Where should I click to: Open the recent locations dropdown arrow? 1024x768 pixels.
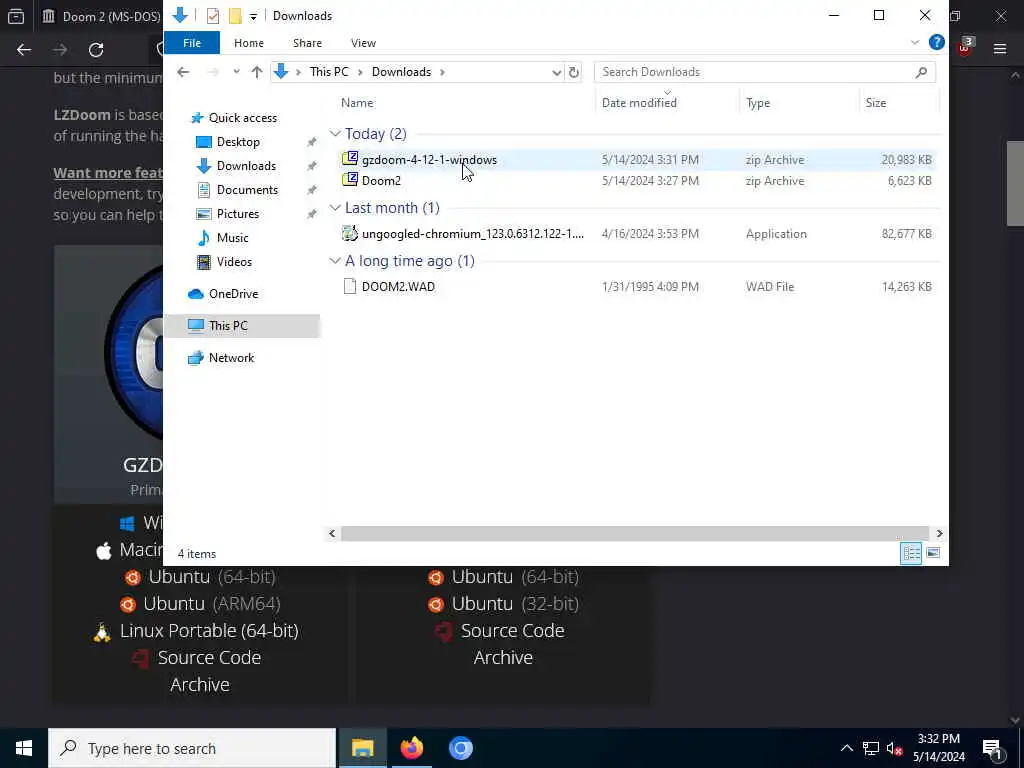(236, 72)
